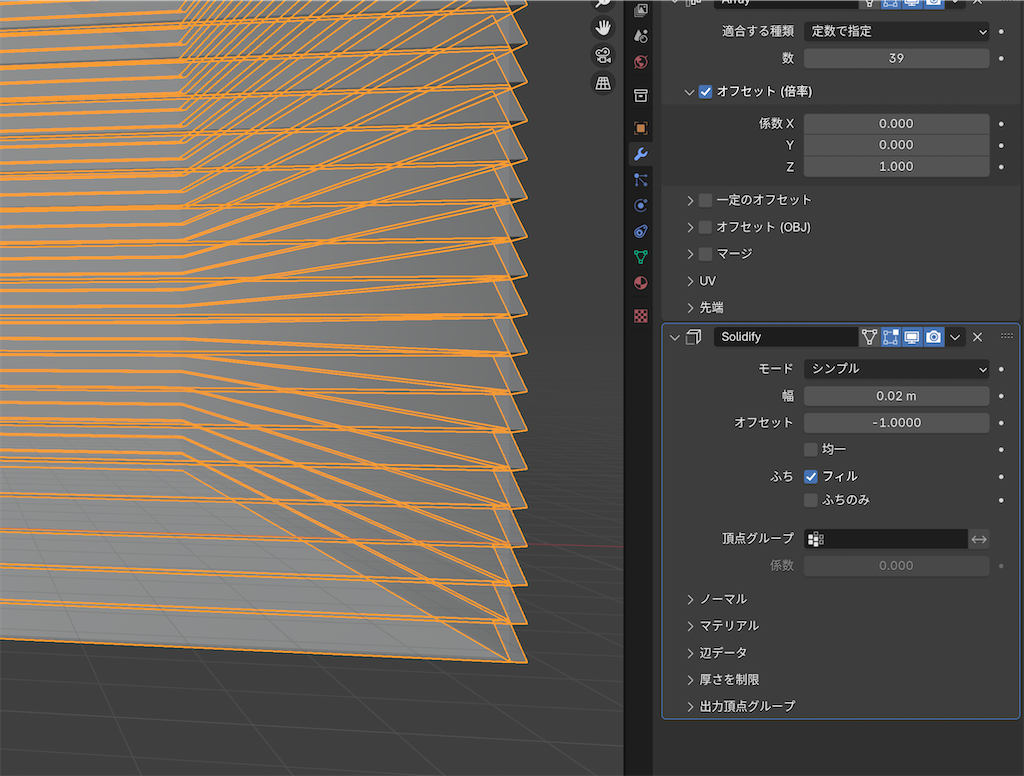Enable ふちのみ rim only checkbox
The height and width of the screenshot is (776, 1024).
[x=810, y=500]
